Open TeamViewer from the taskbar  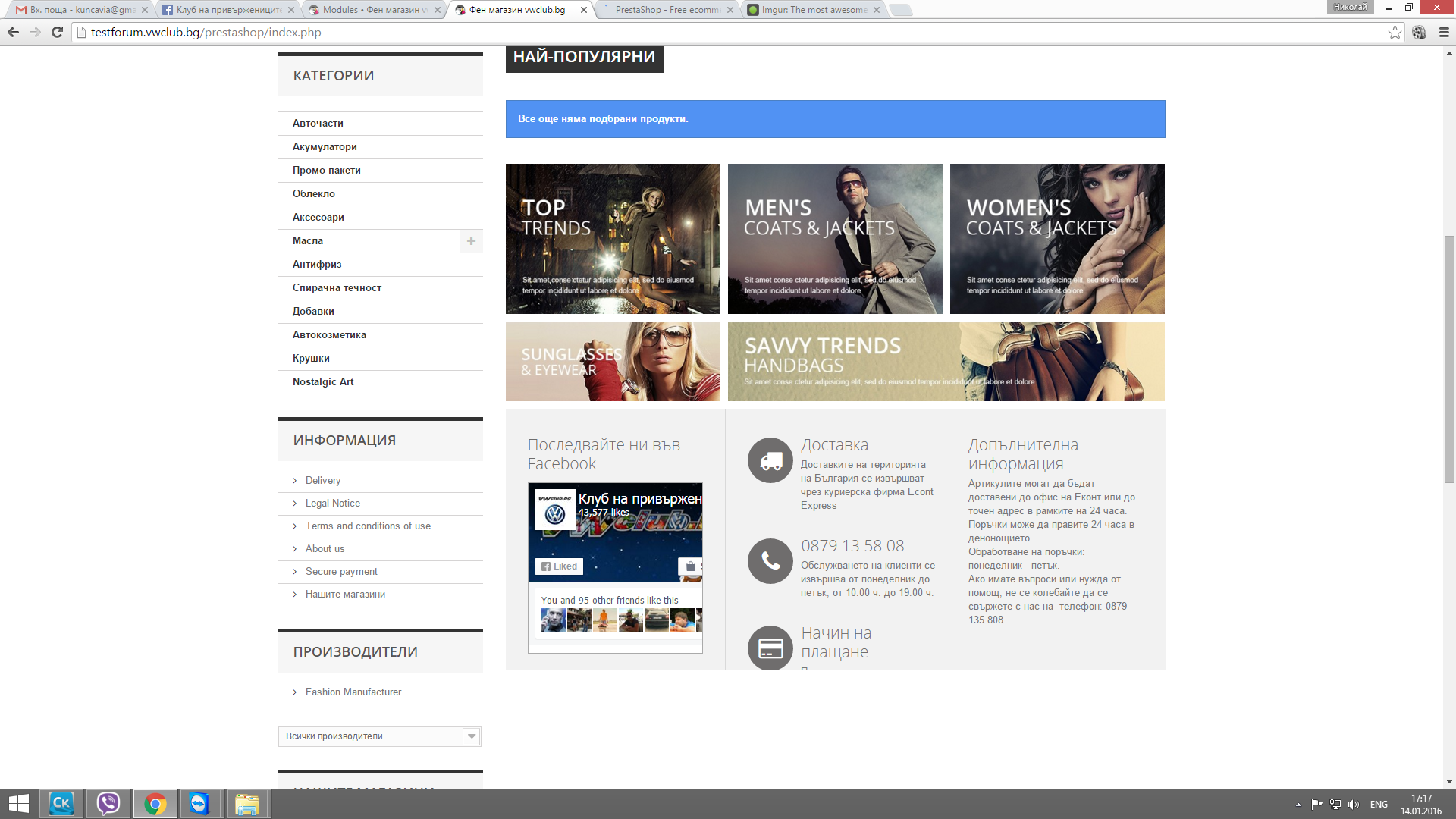199,804
